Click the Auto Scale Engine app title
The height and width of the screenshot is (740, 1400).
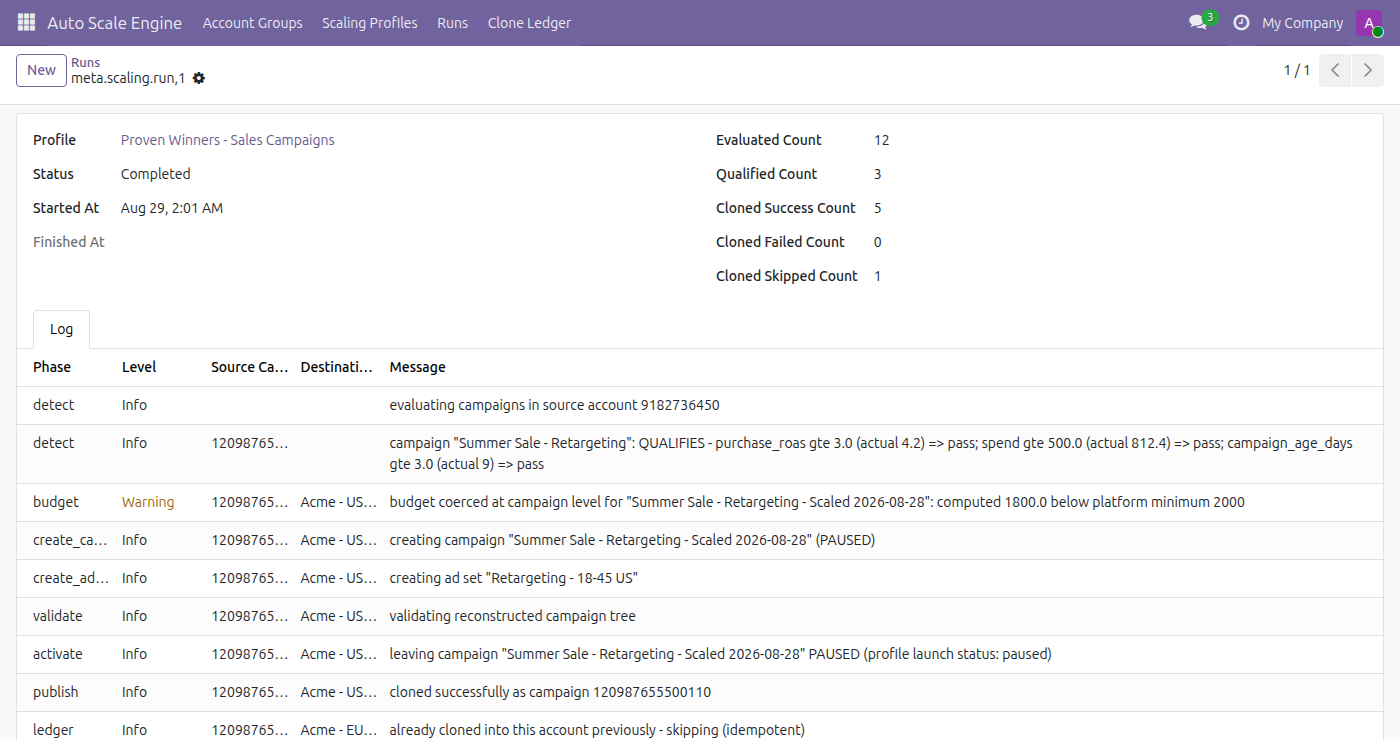pyautogui.click(x=114, y=22)
